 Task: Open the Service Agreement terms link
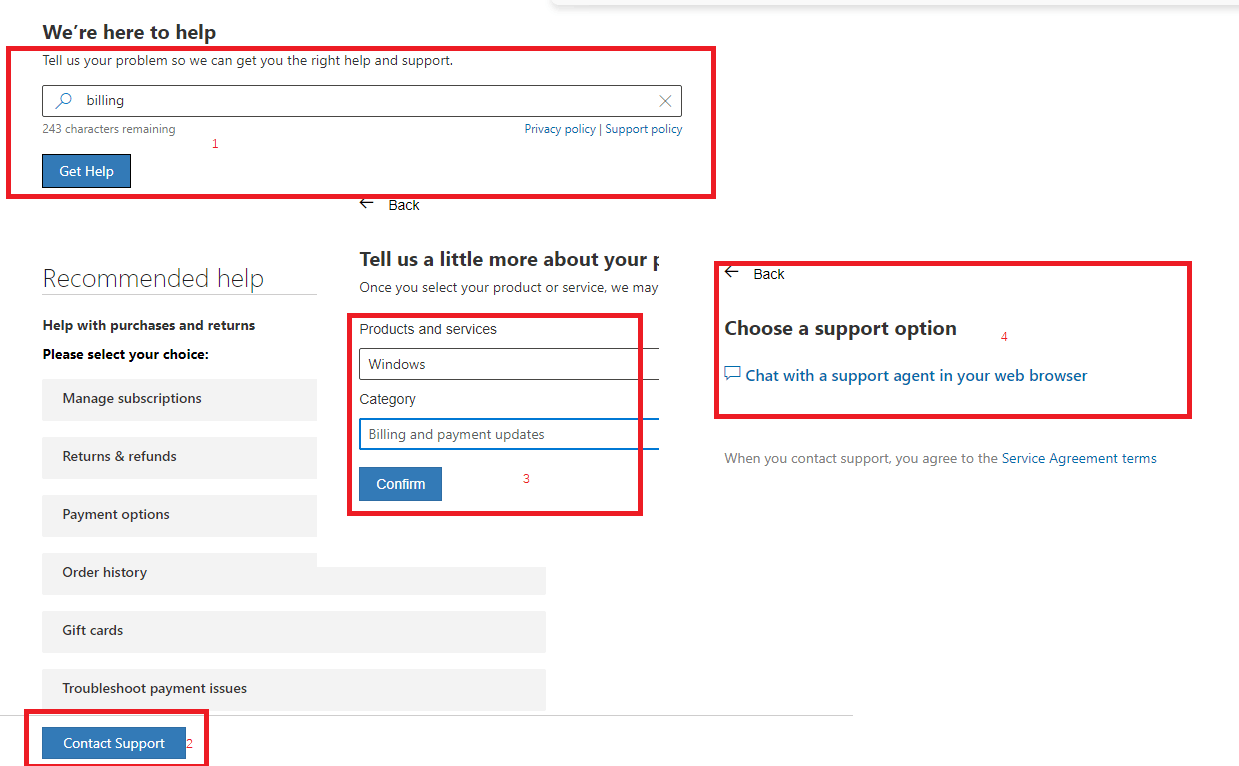(x=1079, y=459)
